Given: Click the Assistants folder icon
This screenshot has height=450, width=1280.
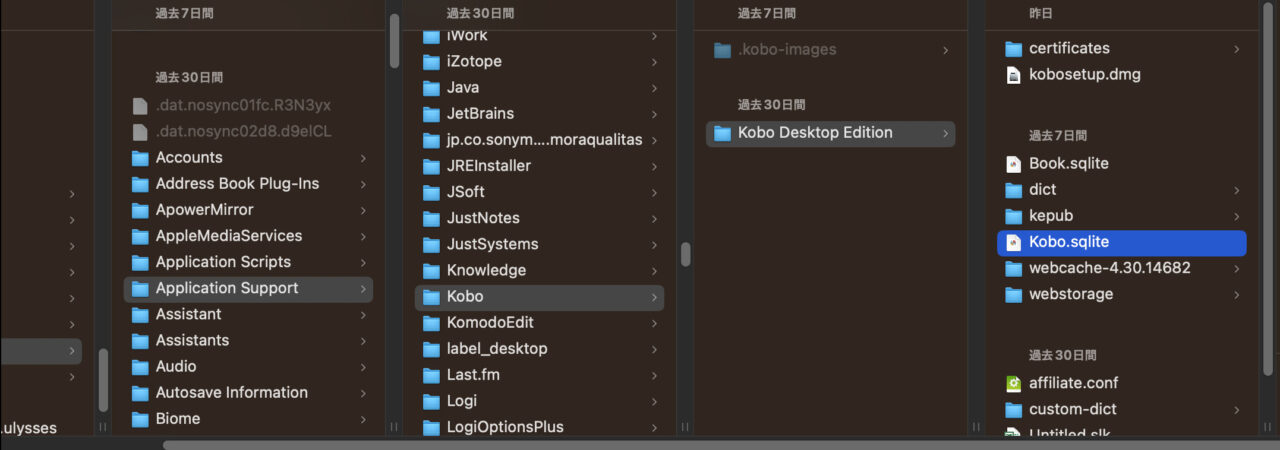Looking at the screenshot, I should click(x=140, y=340).
